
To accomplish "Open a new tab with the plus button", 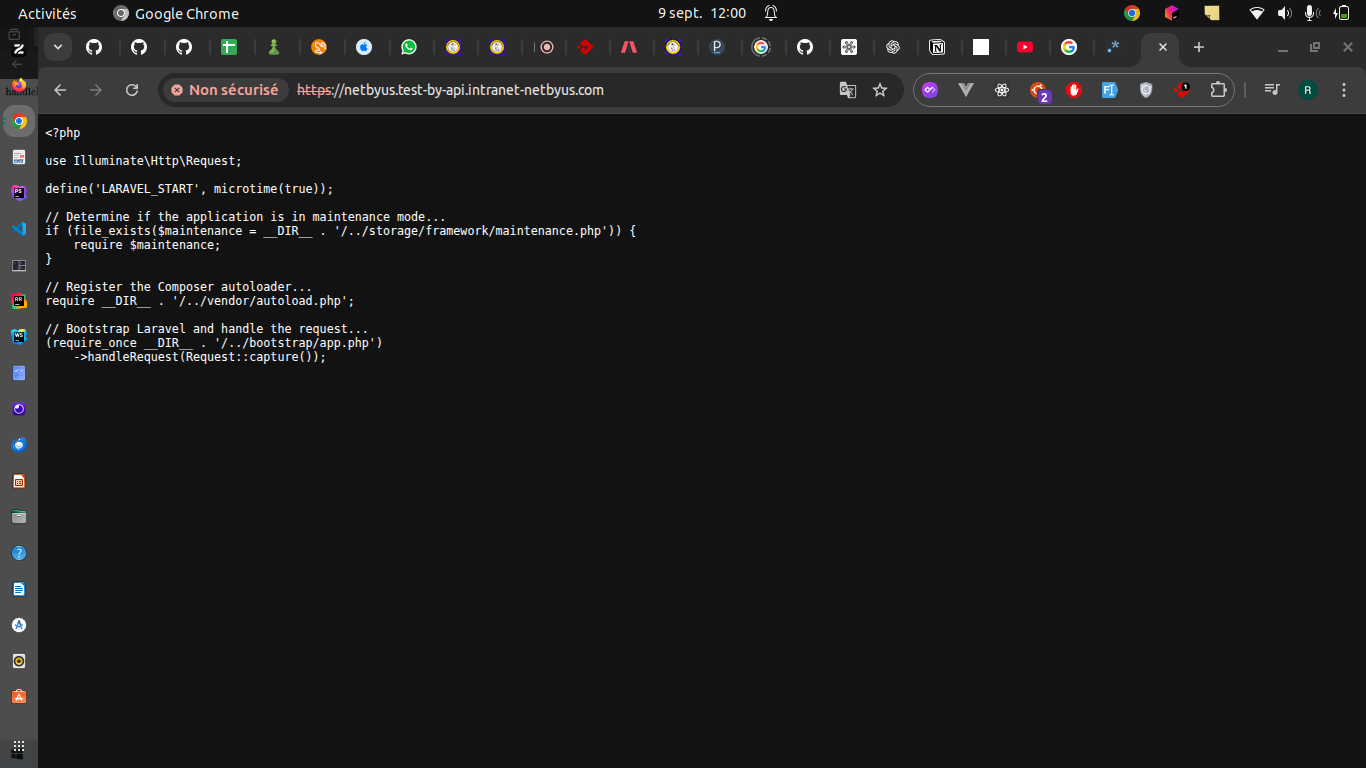I will 1199,47.
